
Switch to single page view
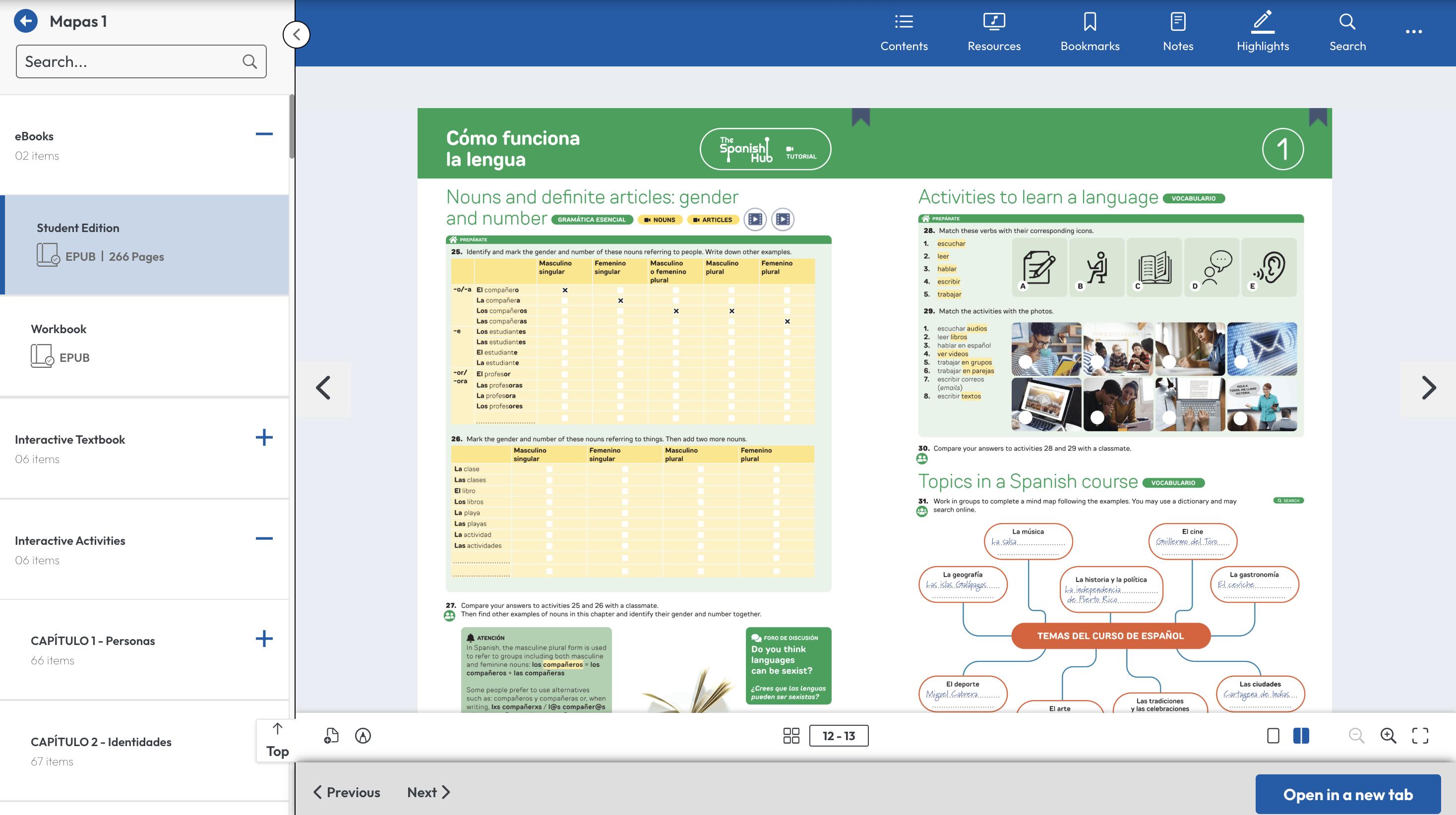[1273, 735]
